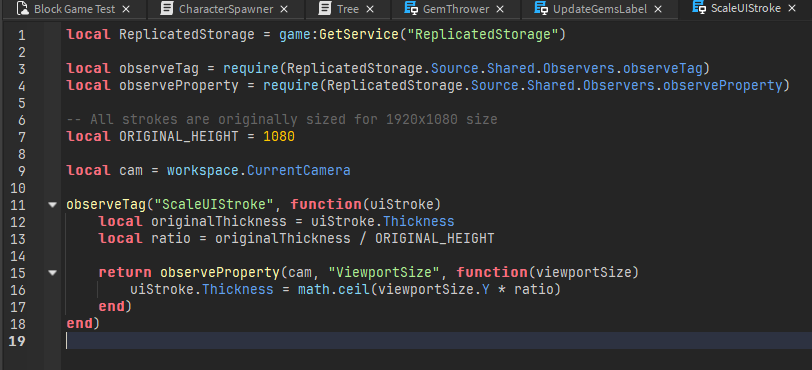Click the UpdateGemsLabel local script icon

point(541,9)
